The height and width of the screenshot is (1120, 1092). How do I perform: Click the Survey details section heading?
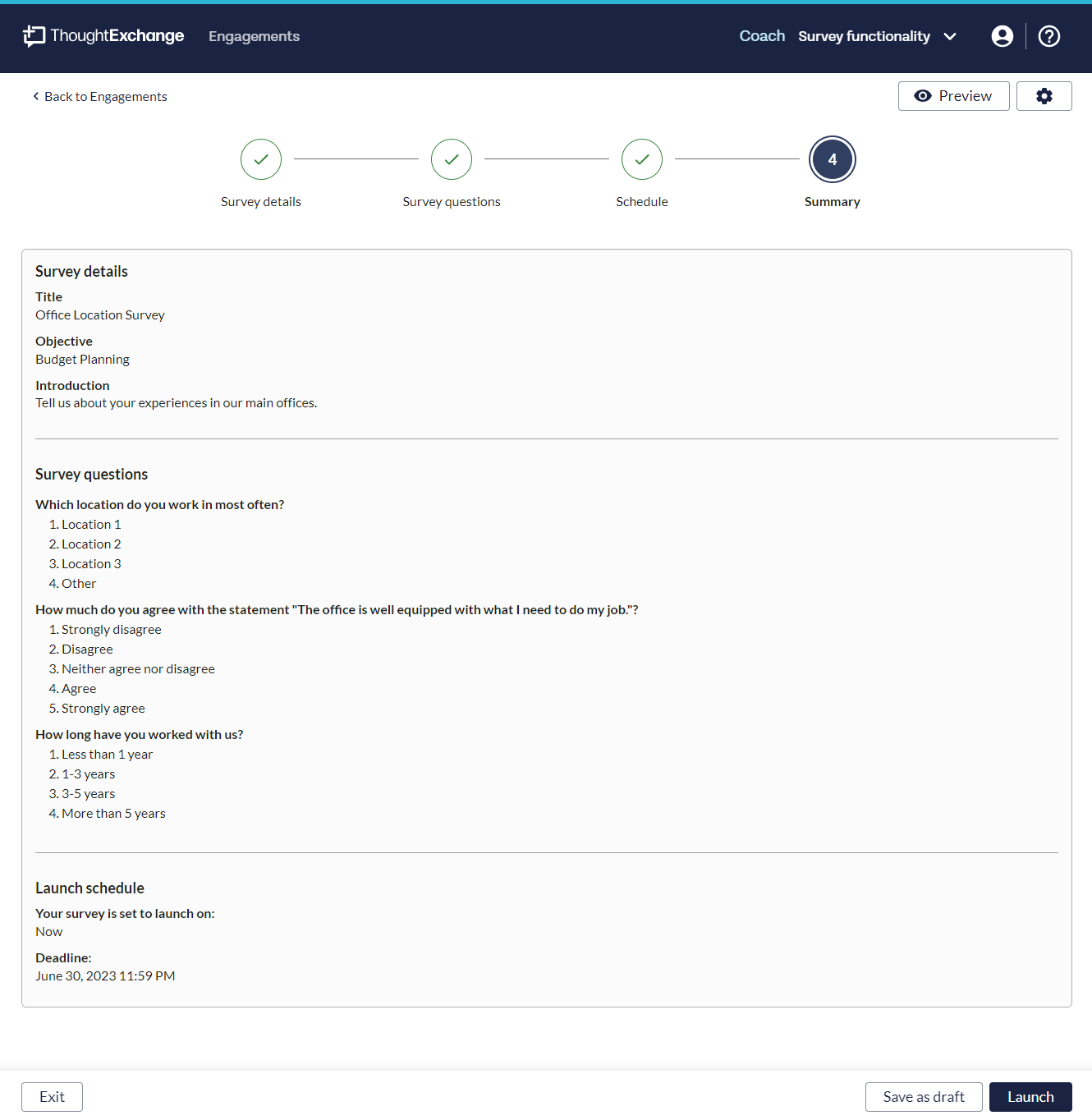[81, 272]
